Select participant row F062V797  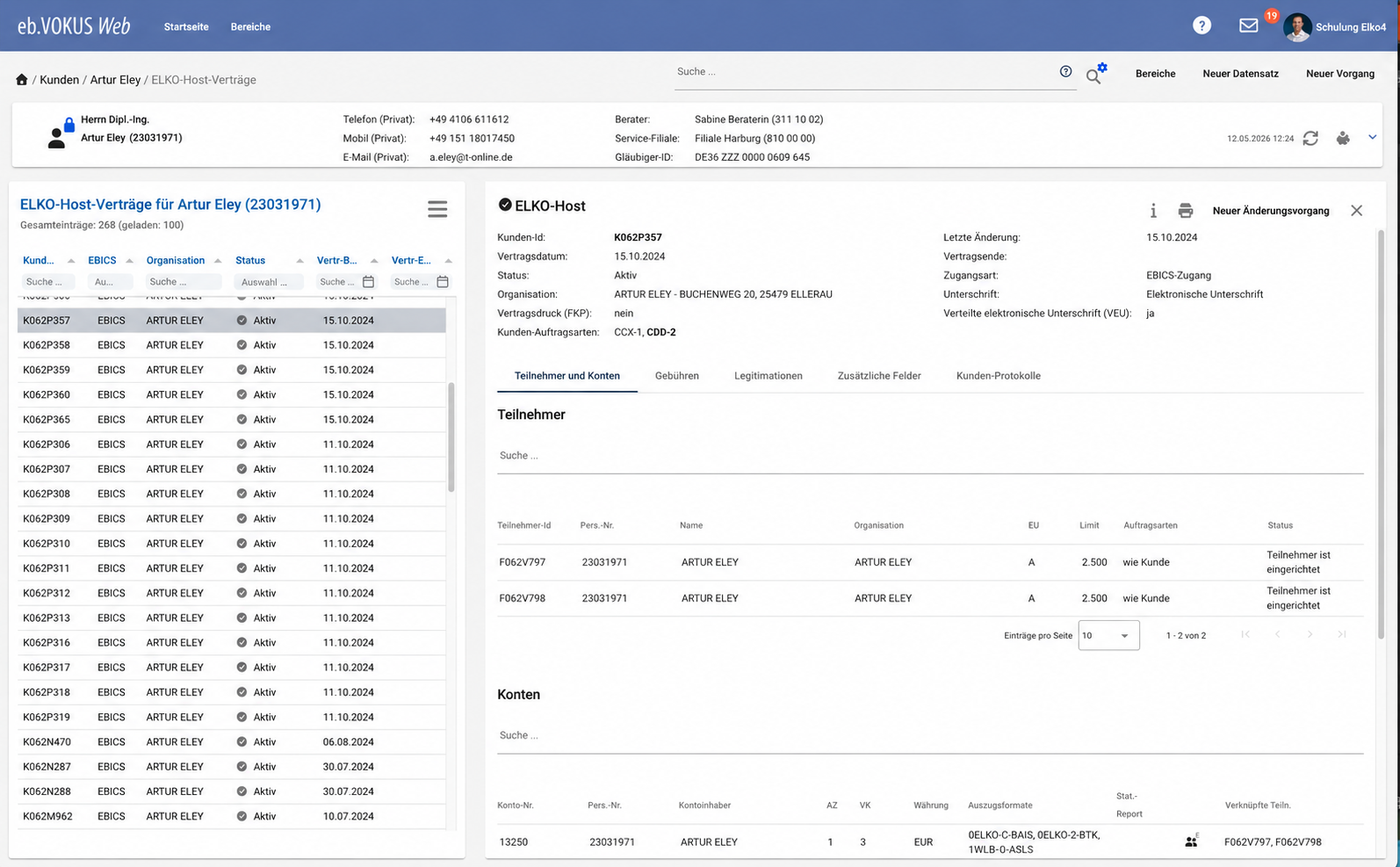tap(930, 562)
